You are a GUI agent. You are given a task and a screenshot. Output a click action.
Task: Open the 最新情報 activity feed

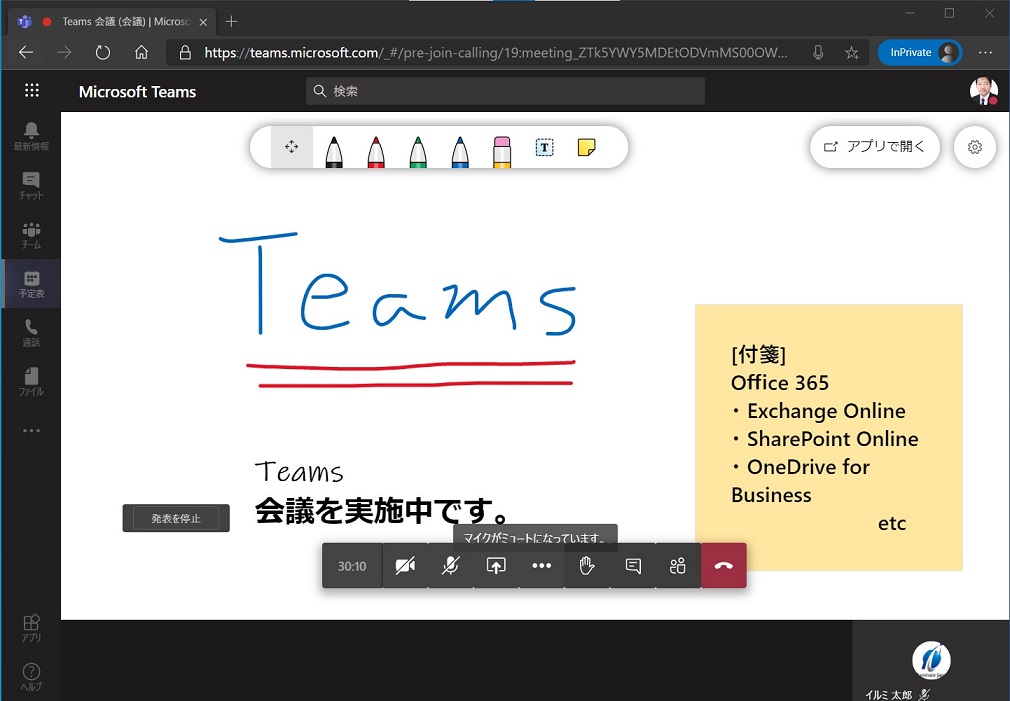(x=31, y=136)
